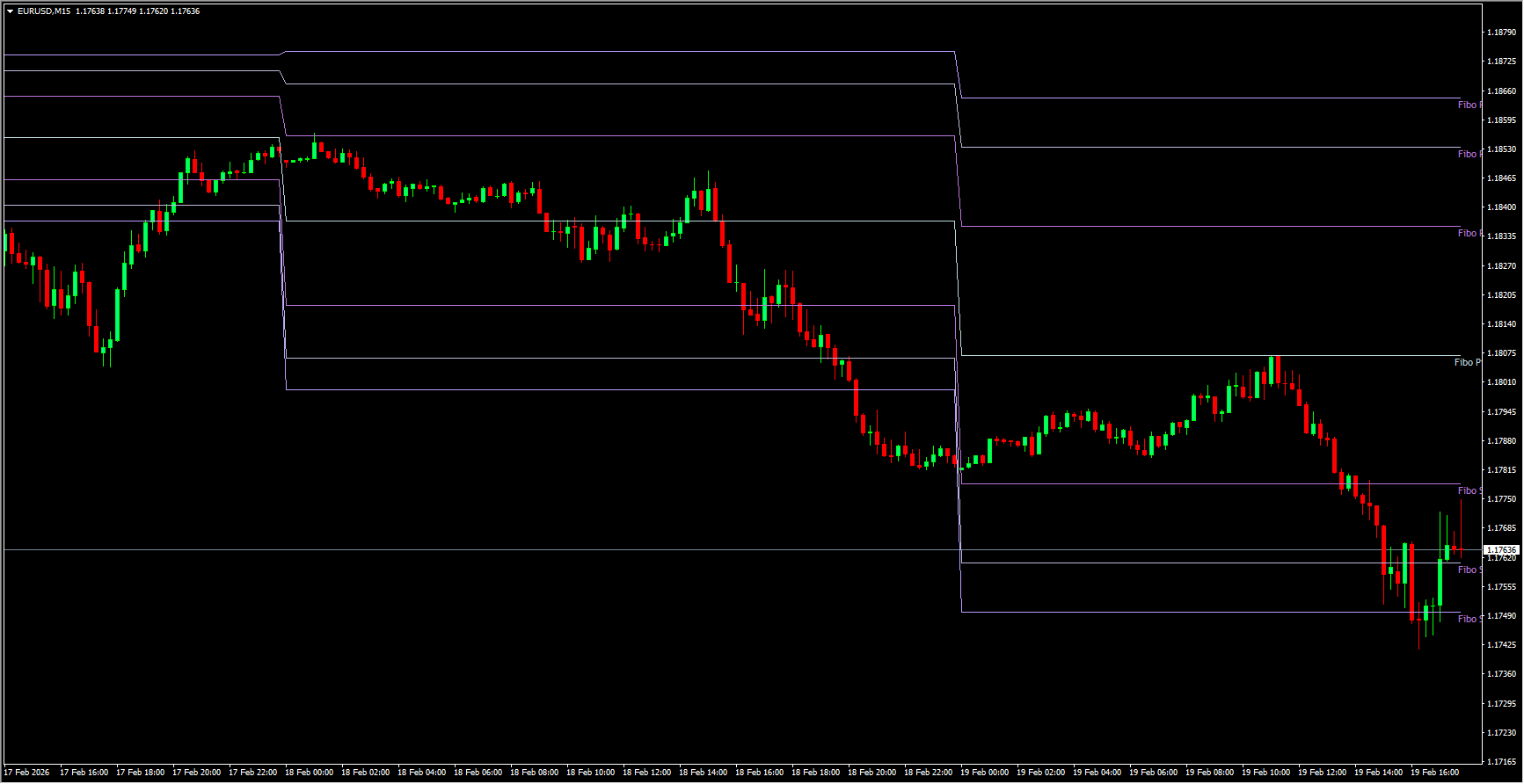Image resolution: width=1524 pixels, height=784 pixels.
Task: Click the 1.17490 value on price scale
Action: tap(1501, 616)
